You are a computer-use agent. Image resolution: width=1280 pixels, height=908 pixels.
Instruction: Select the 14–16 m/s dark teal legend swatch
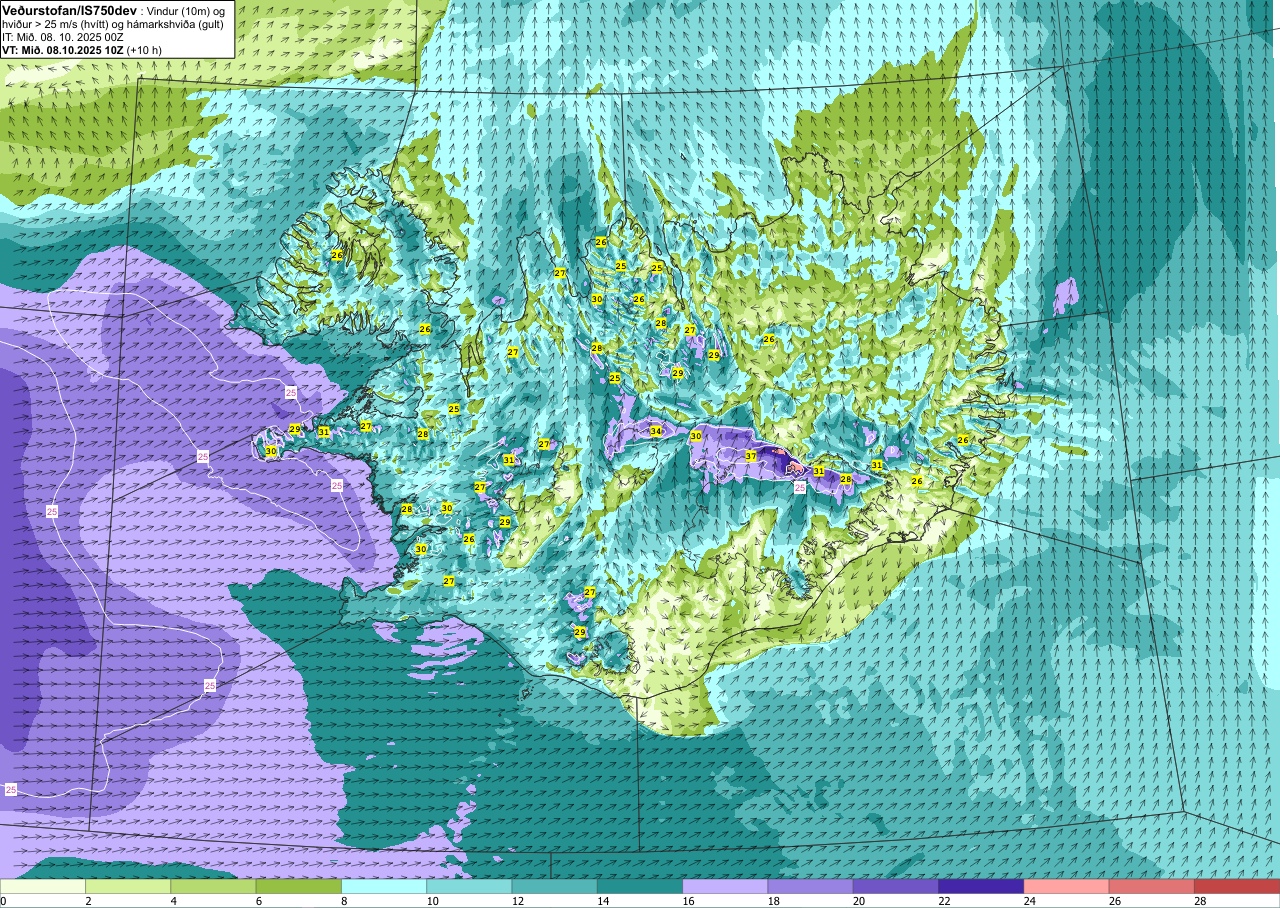(639, 886)
